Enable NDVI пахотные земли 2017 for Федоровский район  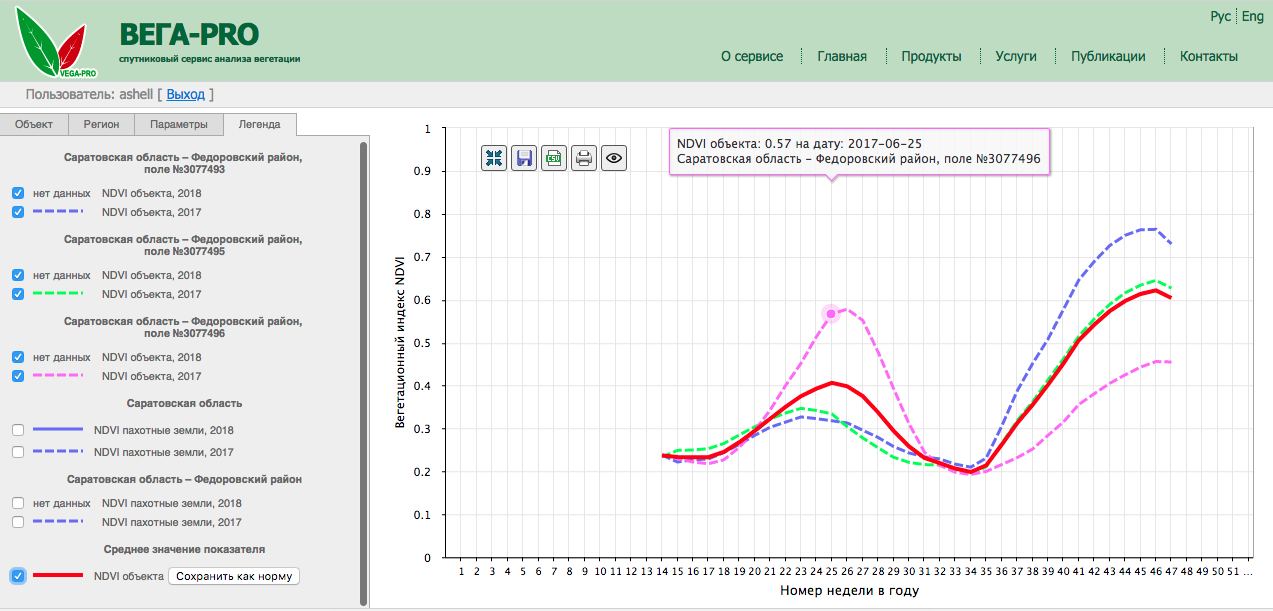click(18, 522)
